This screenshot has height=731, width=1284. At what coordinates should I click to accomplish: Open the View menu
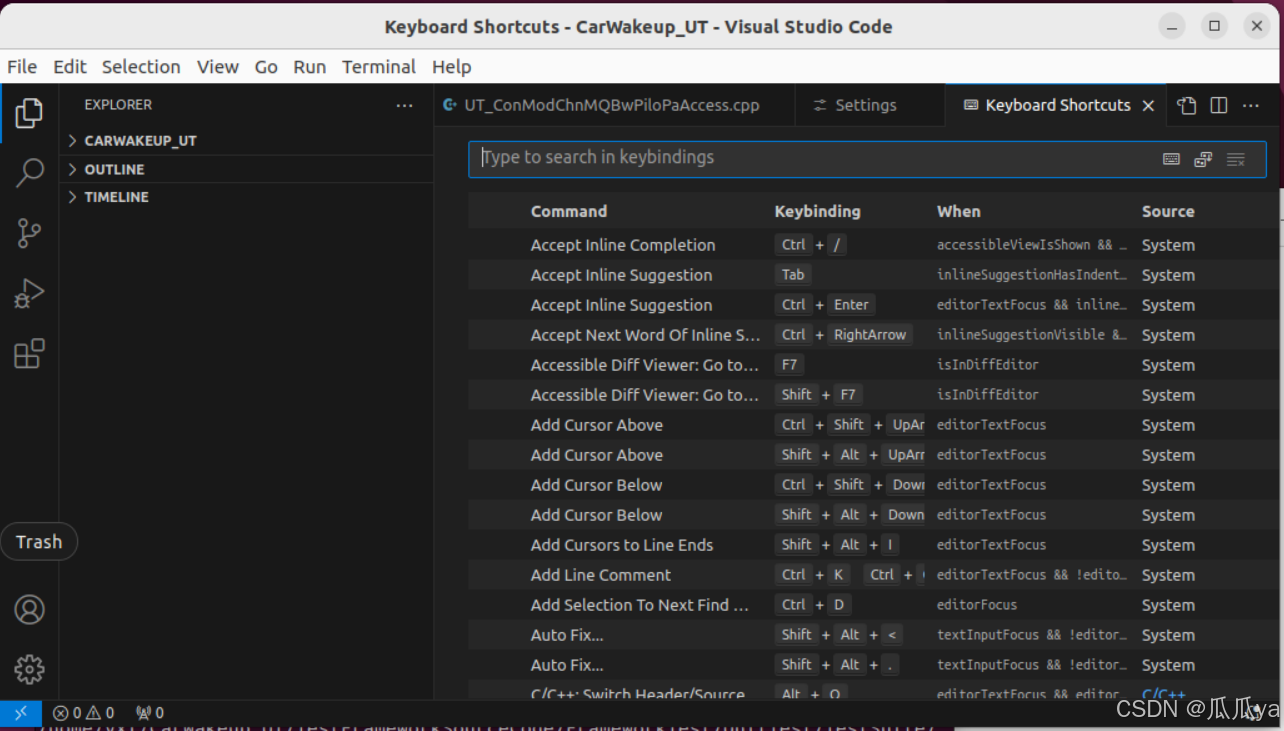(x=217, y=67)
